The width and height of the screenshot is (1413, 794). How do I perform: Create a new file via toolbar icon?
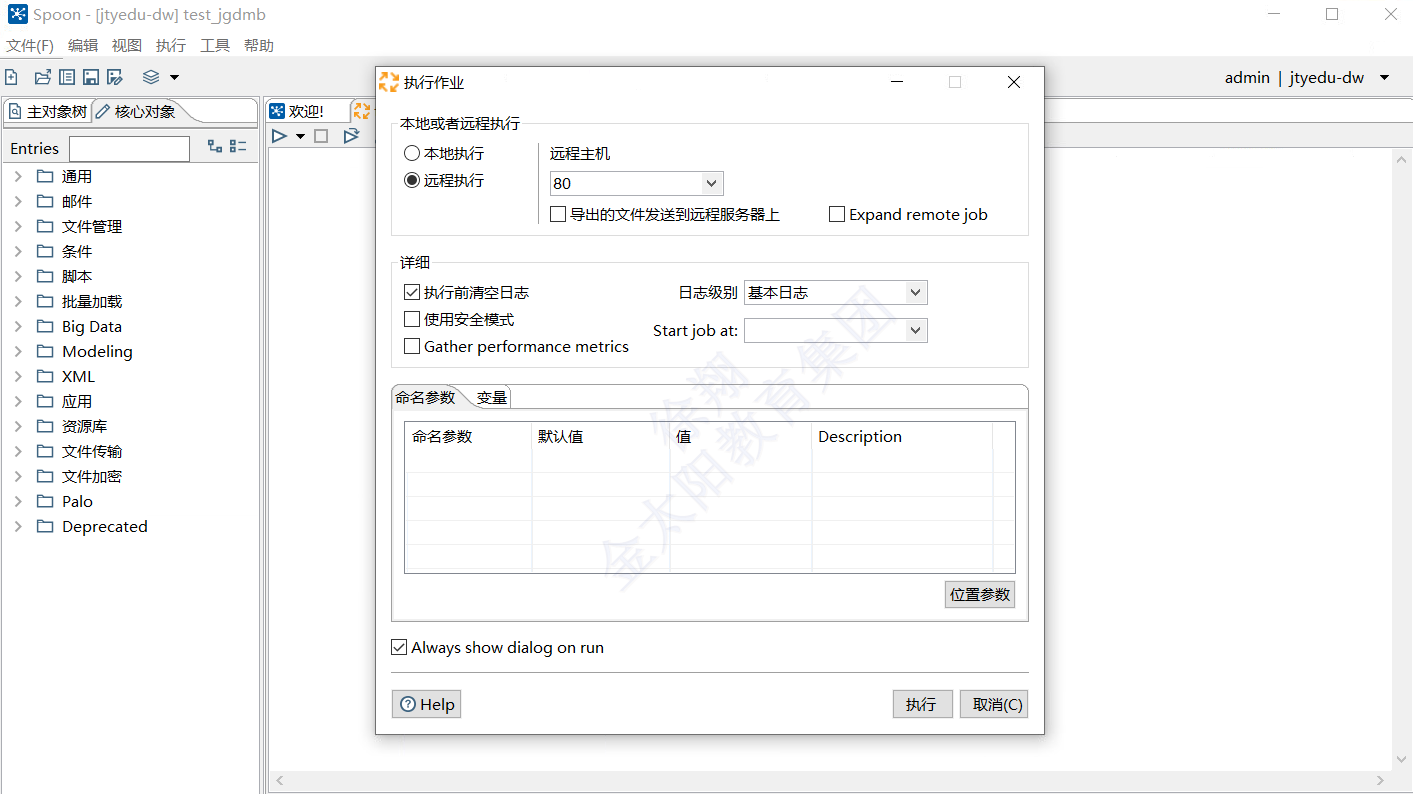click(x=11, y=76)
